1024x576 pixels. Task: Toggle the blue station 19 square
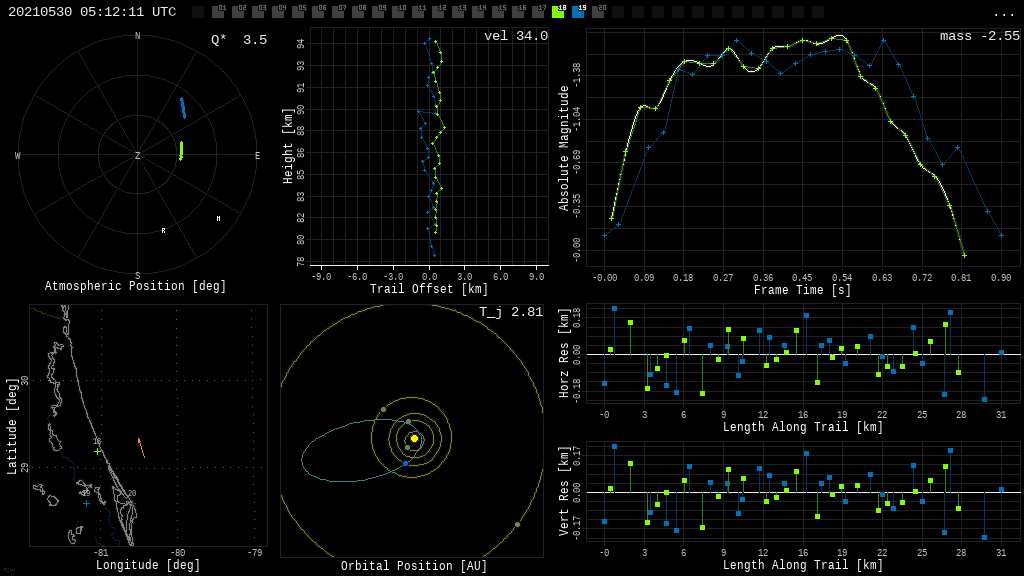coord(578,12)
